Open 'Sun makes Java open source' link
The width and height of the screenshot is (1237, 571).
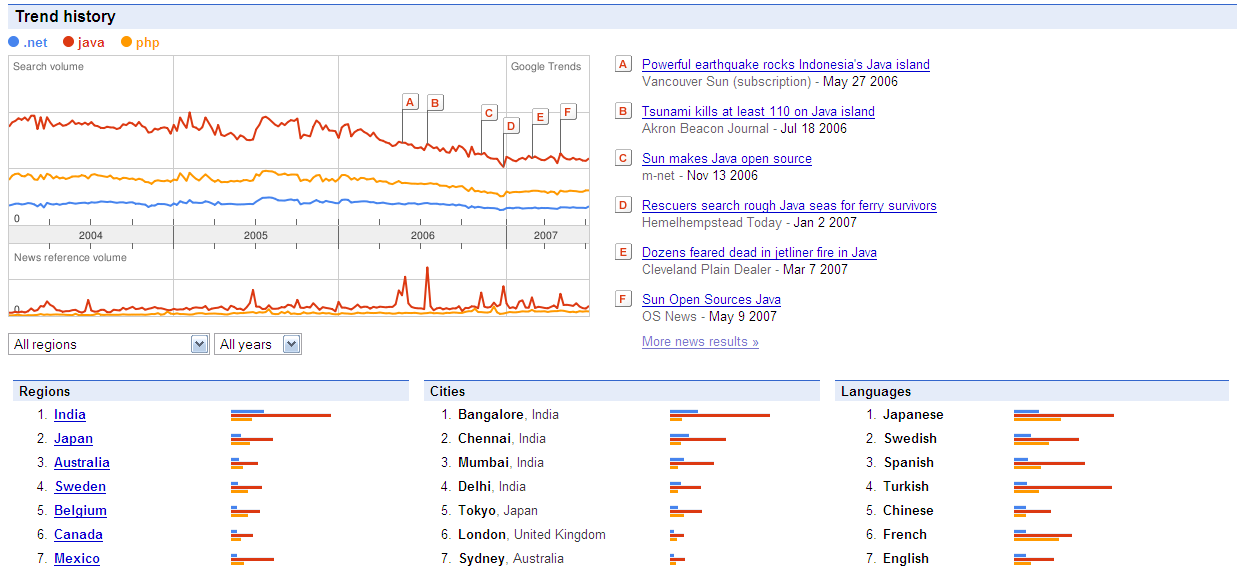pyautogui.click(x=727, y=158)
